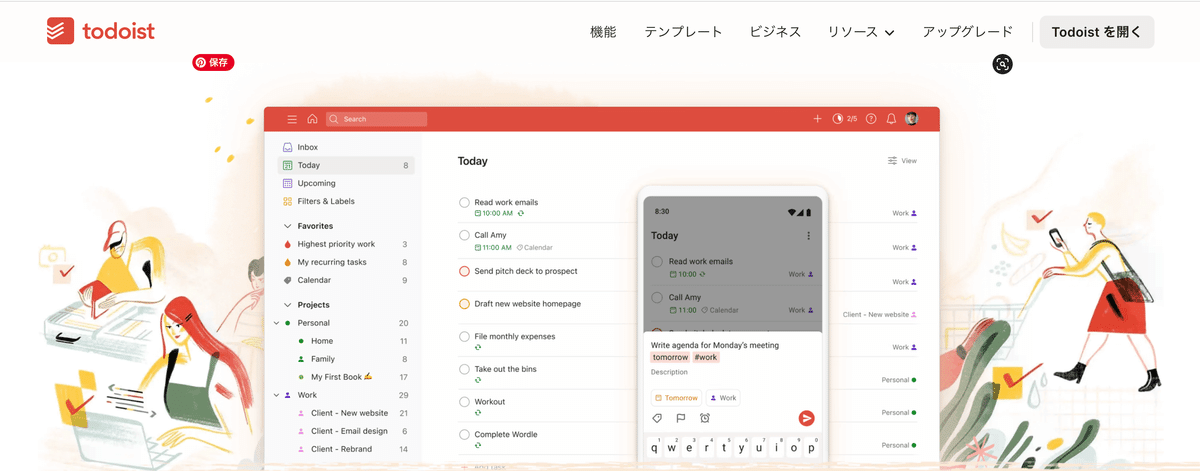The width and height of the screenshot is (1200, 471).
Task: Click the help question mark icon
Action: 871,119
